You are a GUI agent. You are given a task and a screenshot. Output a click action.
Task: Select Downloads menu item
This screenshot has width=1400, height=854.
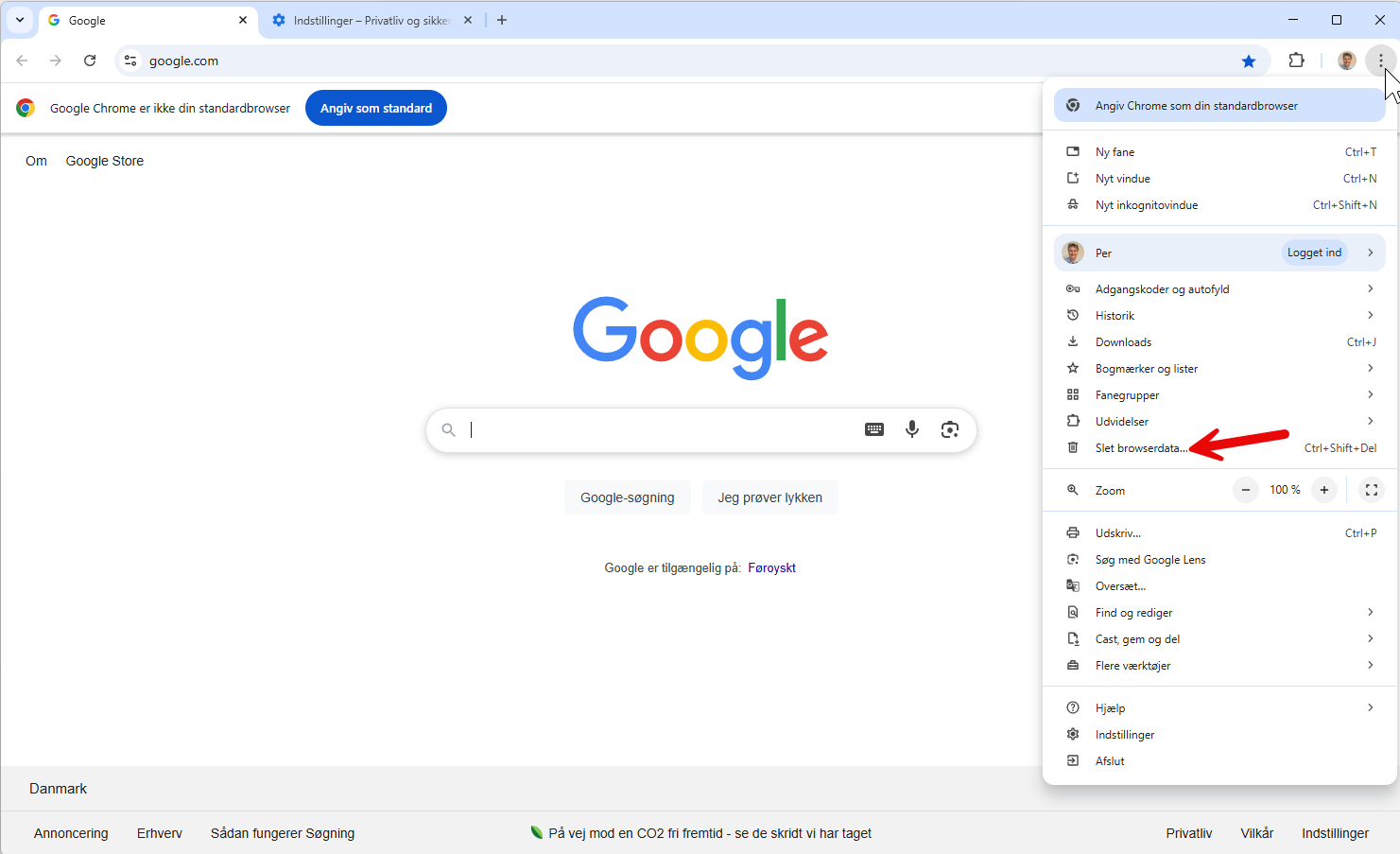click(1219, 342)
